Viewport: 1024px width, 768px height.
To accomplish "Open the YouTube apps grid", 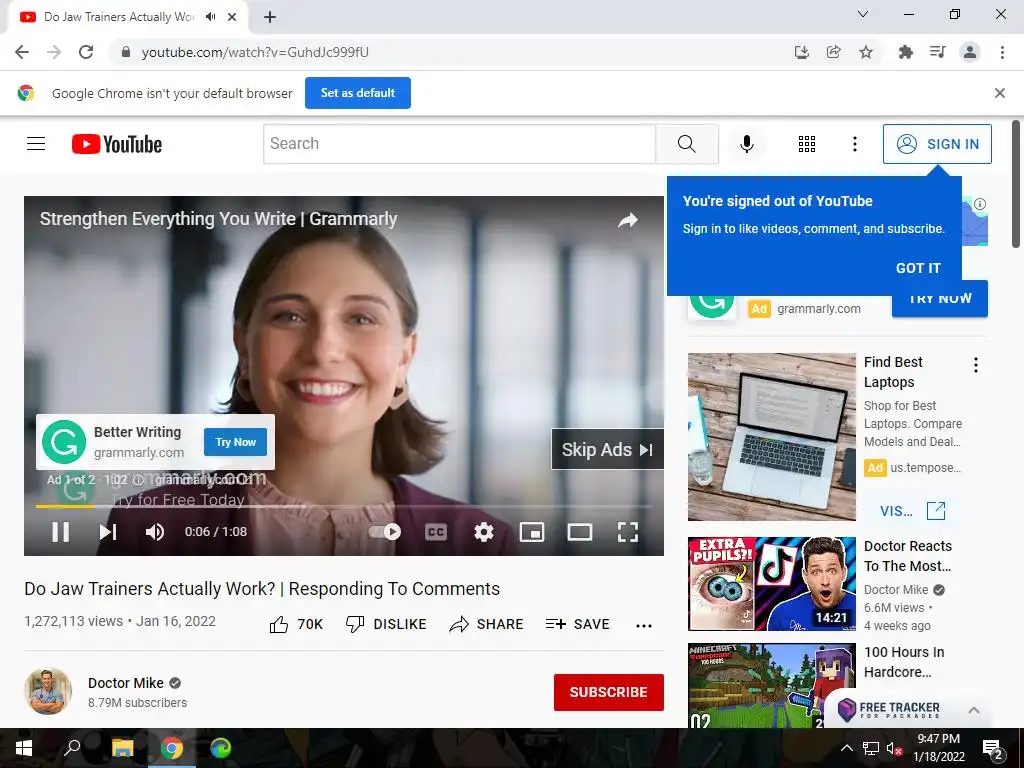I will click(807, 144).
